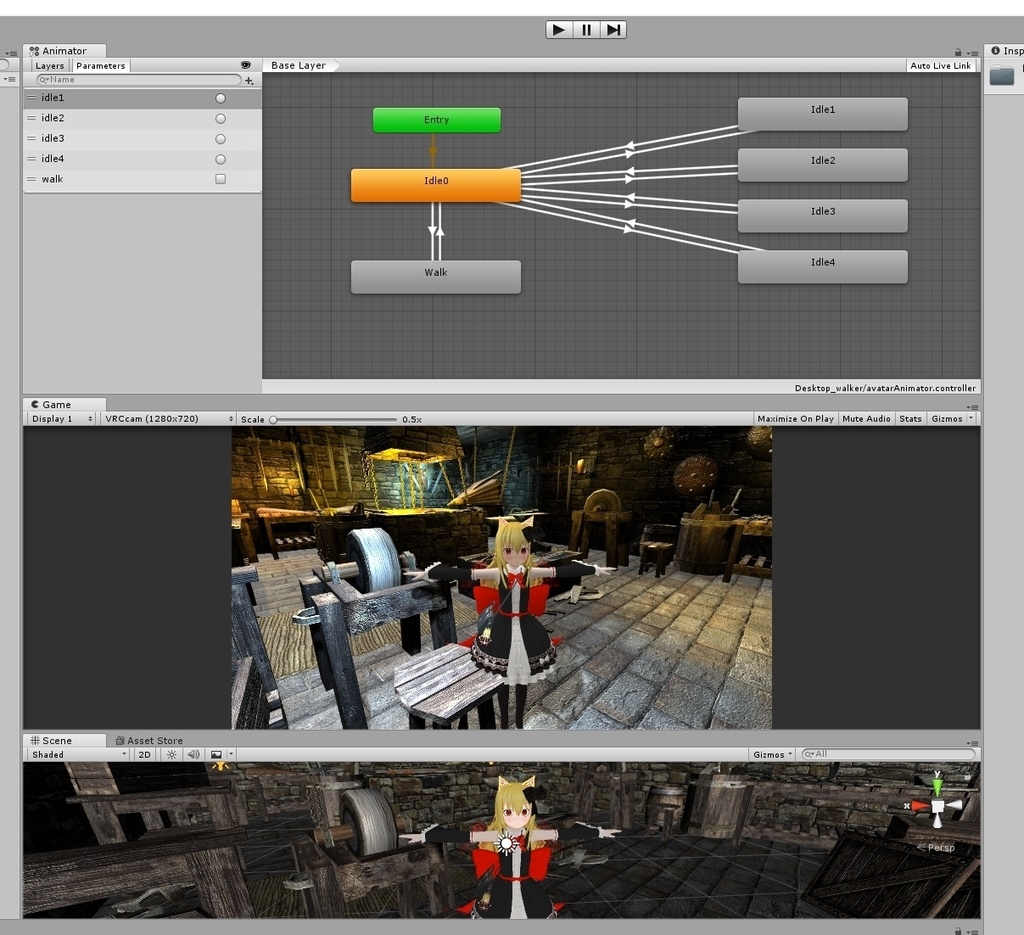The height and width of the screenshot is (935, 1024).
Task: Grab the walk parameter reorder handle
Action: 31,179
